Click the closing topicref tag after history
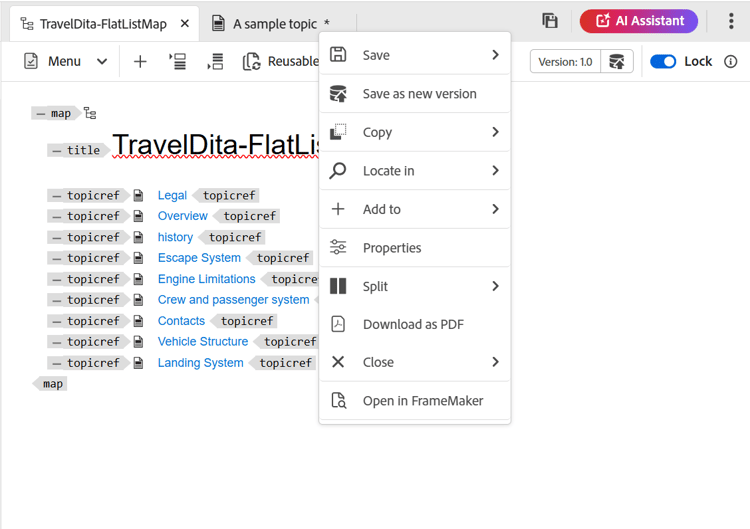Screen dimensions: 750x529 click(x=232, y=237)
